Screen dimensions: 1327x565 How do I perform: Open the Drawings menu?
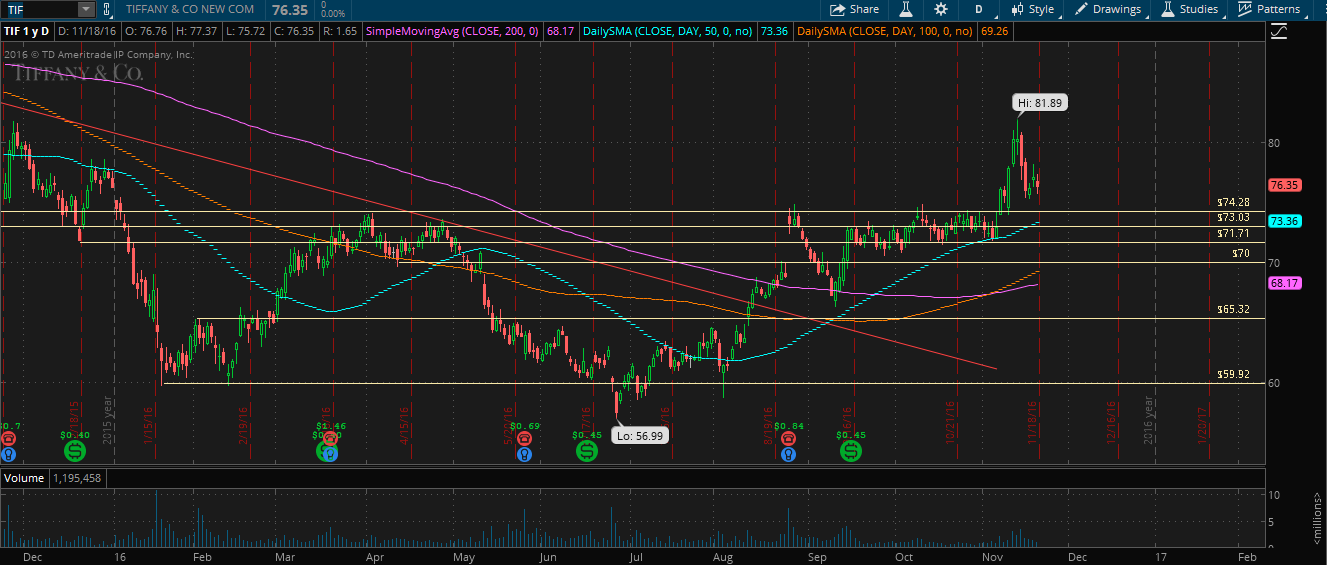(x=1108, y=9)
